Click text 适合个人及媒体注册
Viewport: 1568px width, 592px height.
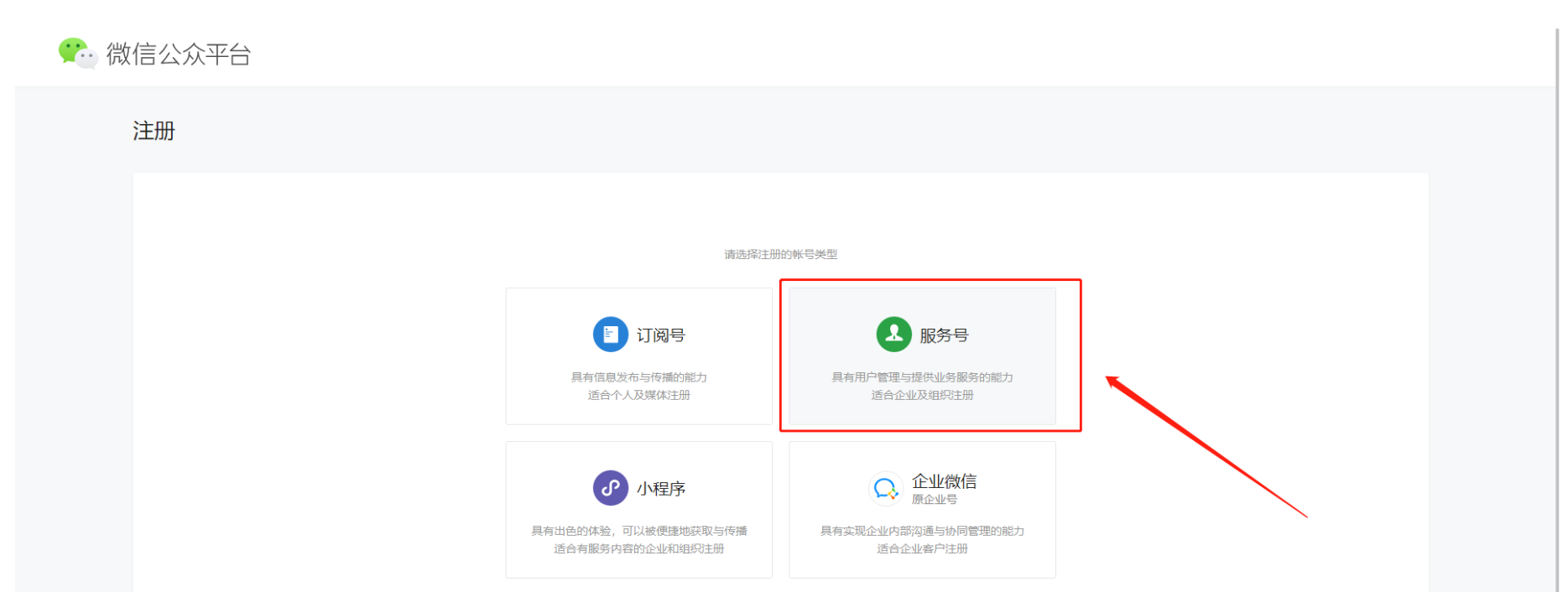point(639,395)
